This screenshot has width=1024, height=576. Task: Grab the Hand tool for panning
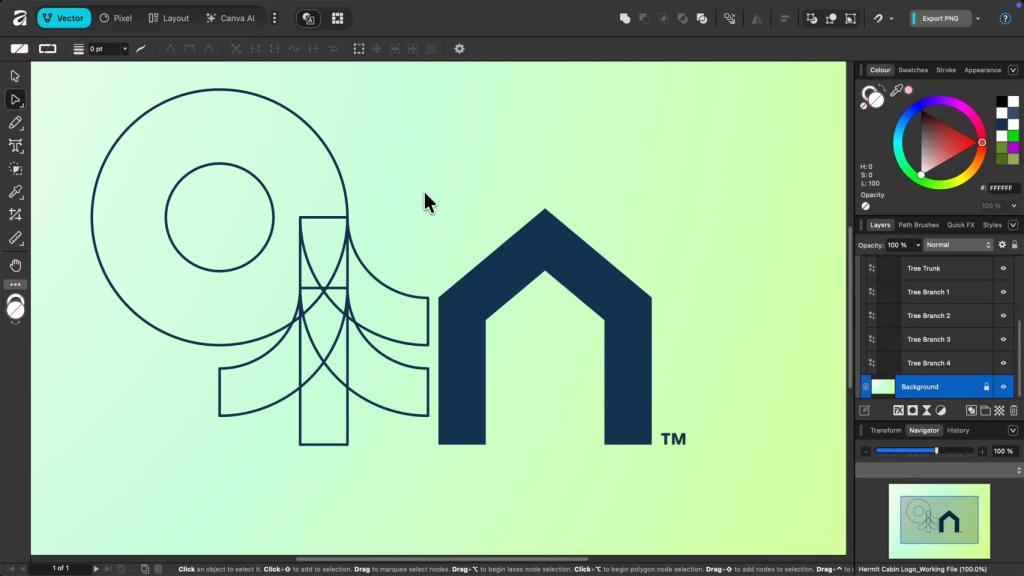point(15,265)
